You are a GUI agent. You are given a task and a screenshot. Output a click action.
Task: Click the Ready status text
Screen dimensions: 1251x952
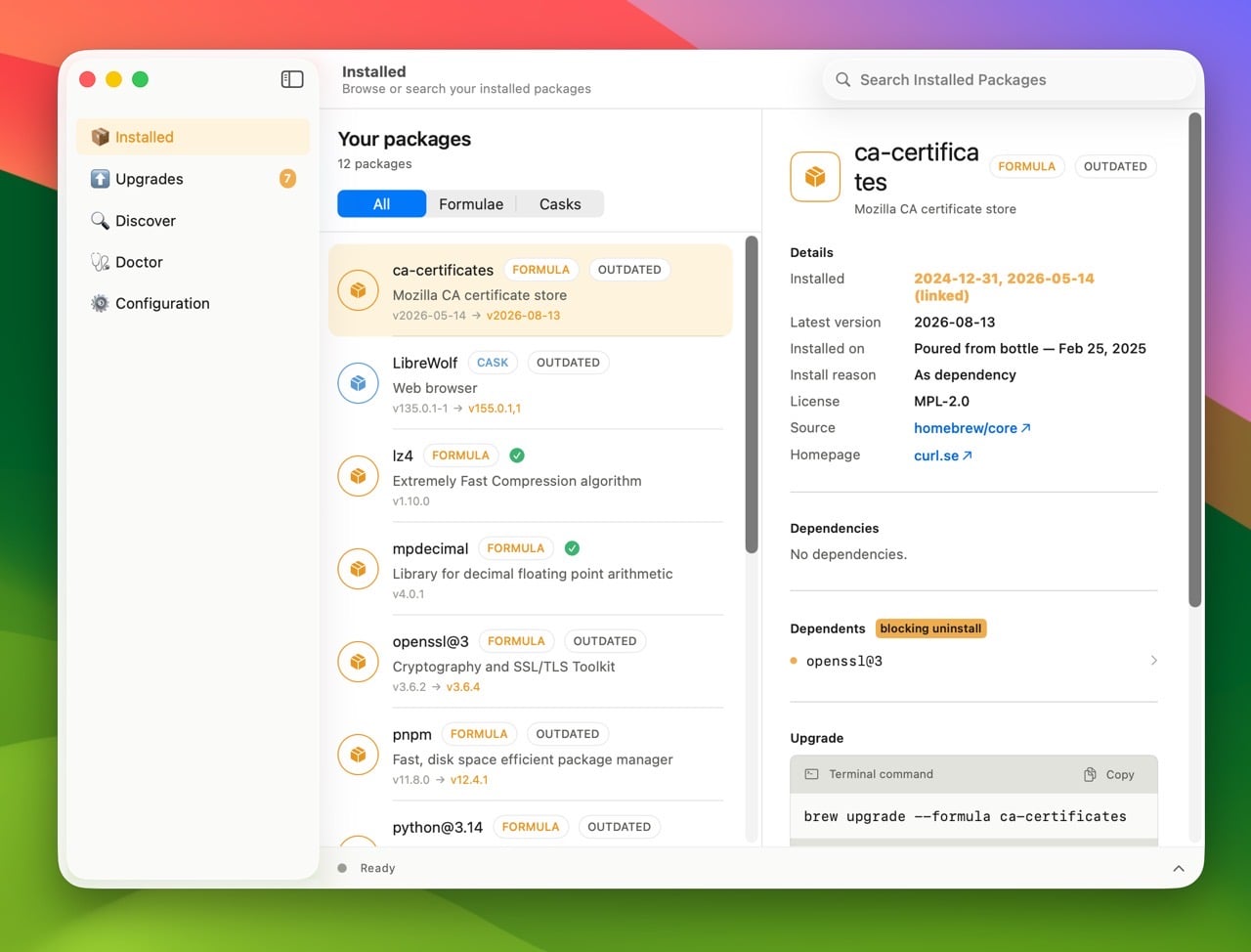[377, 868]
